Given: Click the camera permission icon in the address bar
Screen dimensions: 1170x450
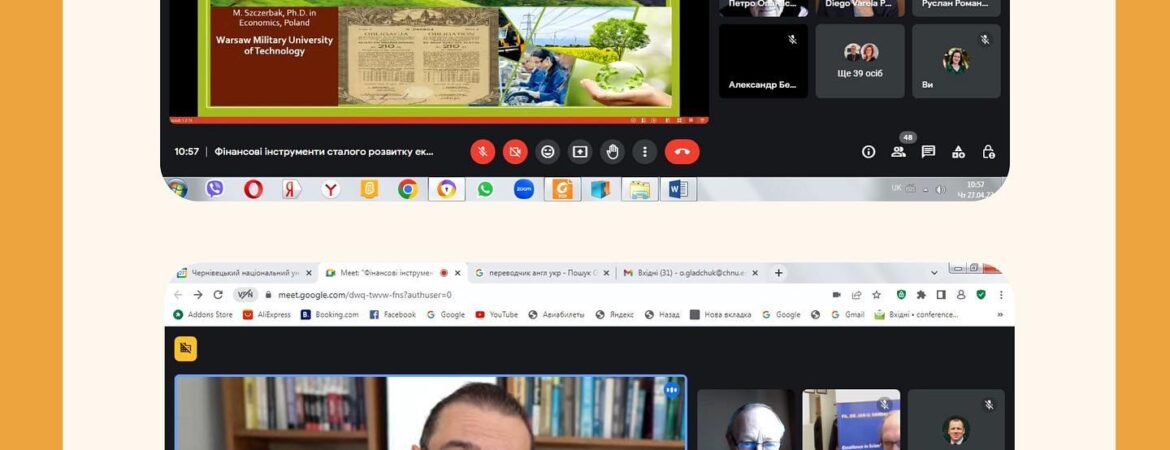Looking at the screenshot, I should pos(836,295).
